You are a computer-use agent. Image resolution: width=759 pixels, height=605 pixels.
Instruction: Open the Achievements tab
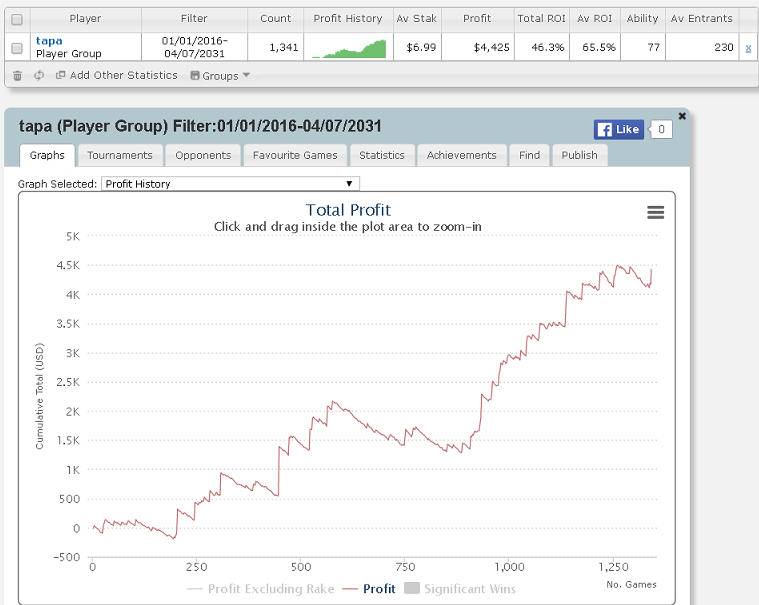click(x=461, y=155)
